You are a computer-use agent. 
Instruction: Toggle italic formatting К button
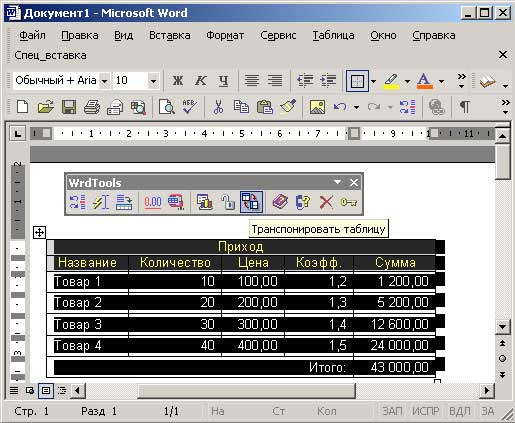(201, 81)
